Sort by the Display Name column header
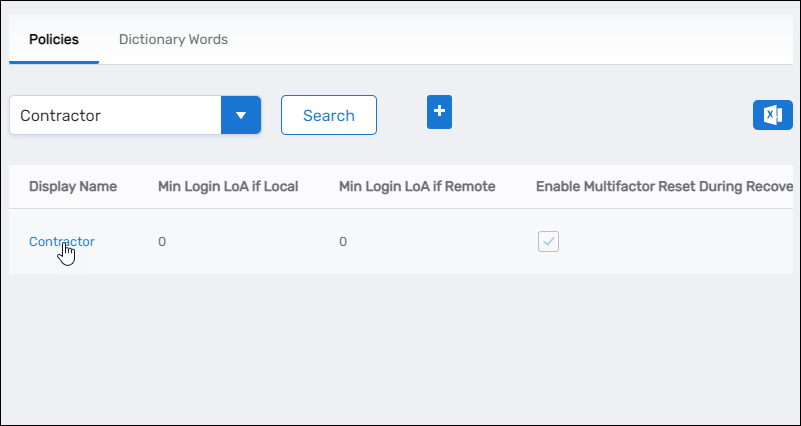This screenshot has width=801, height=426. click(x=73, y=186)
